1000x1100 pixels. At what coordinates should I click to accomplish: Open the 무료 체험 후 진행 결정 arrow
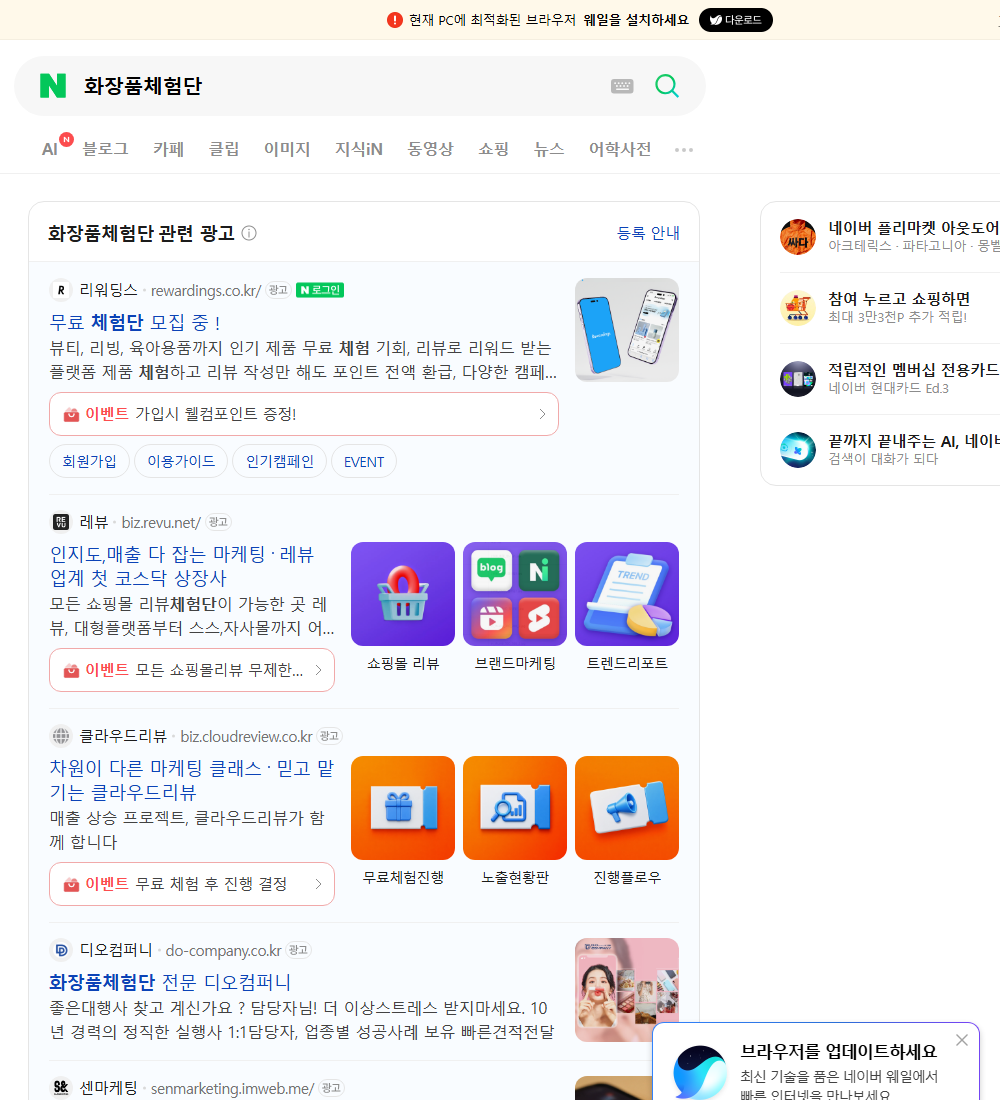[x=318, y=884]
